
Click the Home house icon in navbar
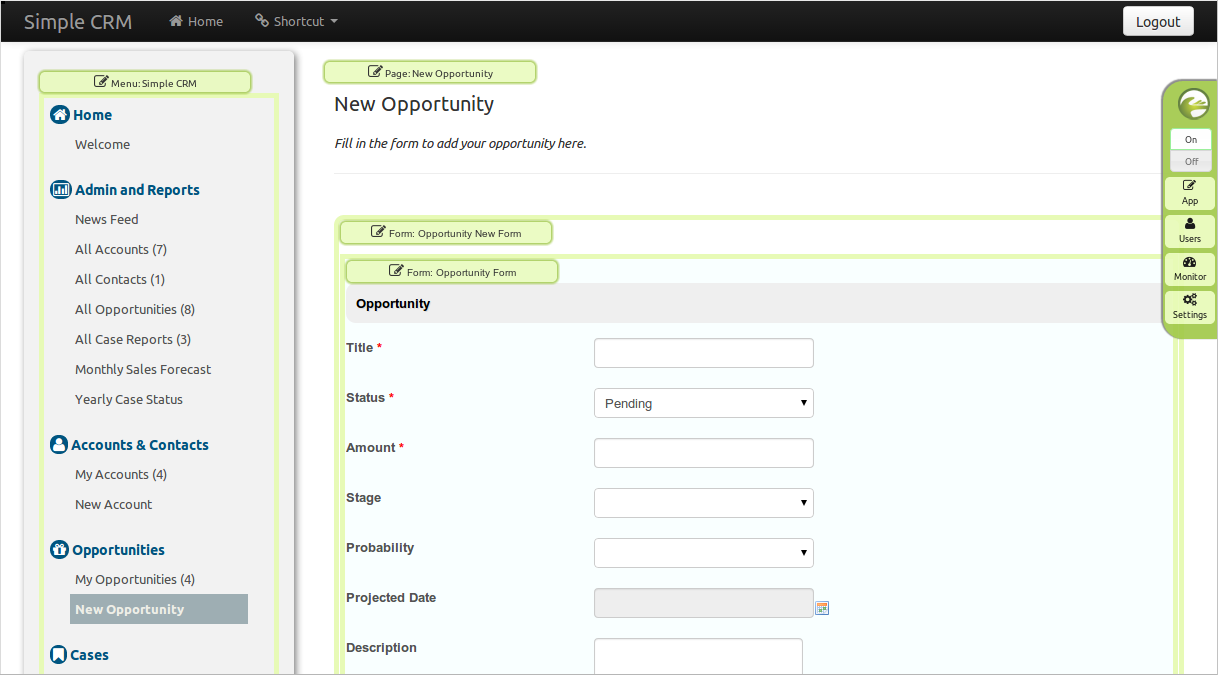pos(176,21)
